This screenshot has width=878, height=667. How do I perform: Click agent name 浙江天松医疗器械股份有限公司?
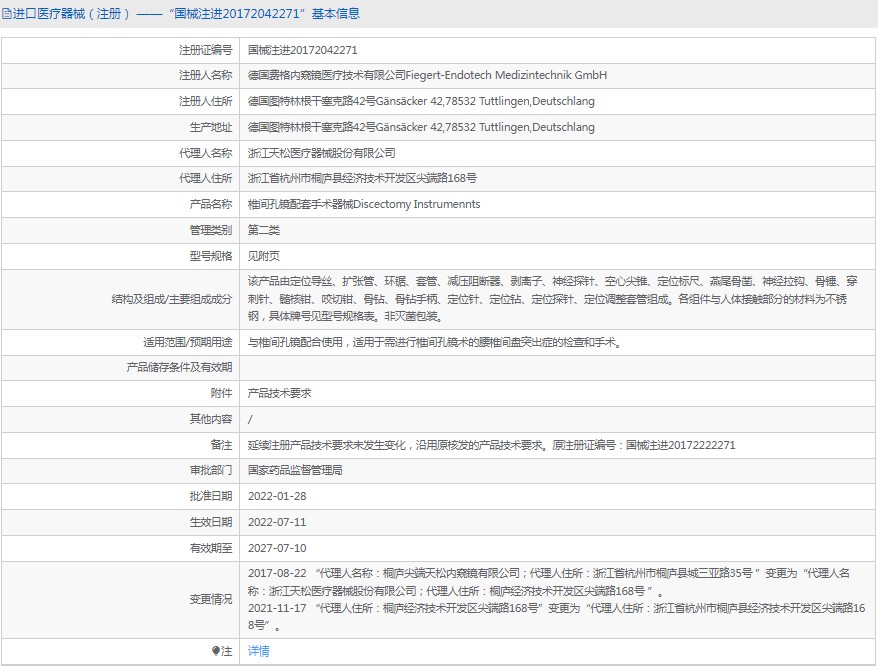pyautogui.click(x=321, y=153)
